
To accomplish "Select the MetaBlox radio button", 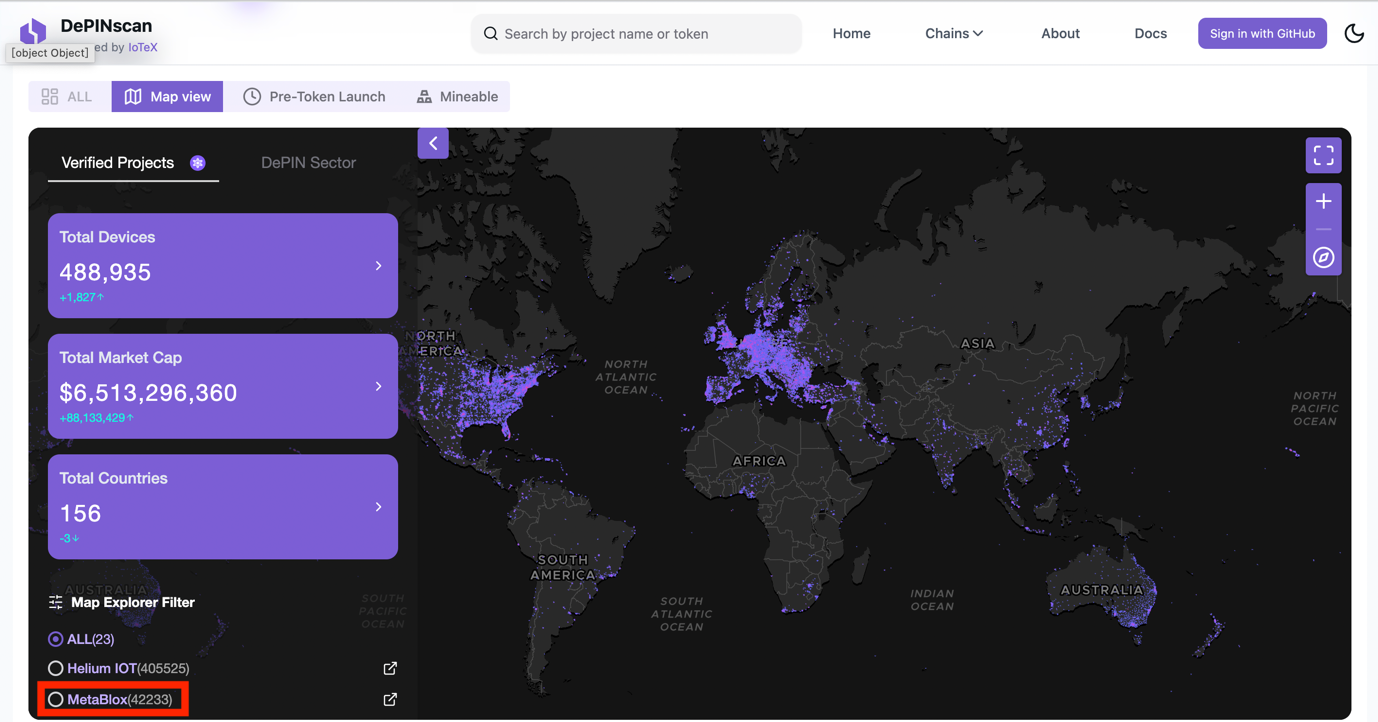I will 55,699.
